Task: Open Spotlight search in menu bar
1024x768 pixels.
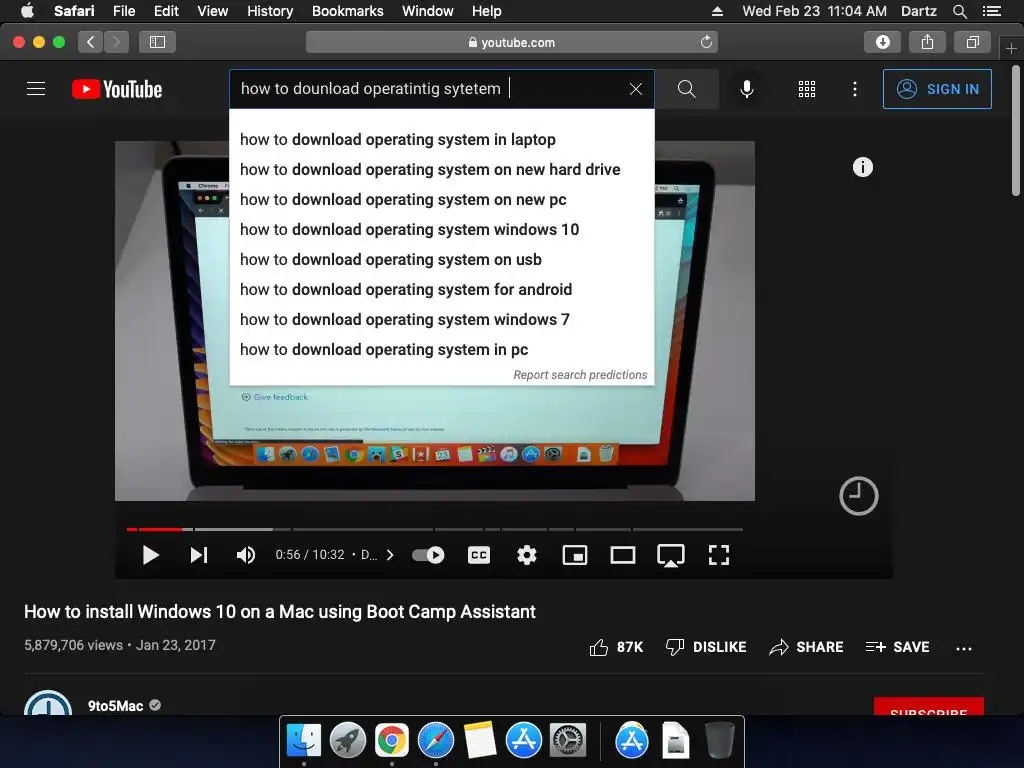Action: (x=959, y=11)
